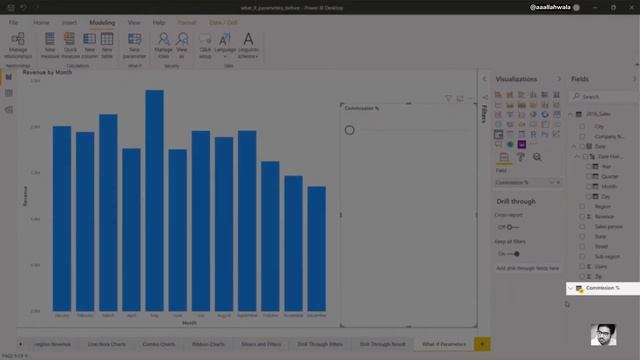Switch to the Insert ribbon tab

[x=69, y=22]
